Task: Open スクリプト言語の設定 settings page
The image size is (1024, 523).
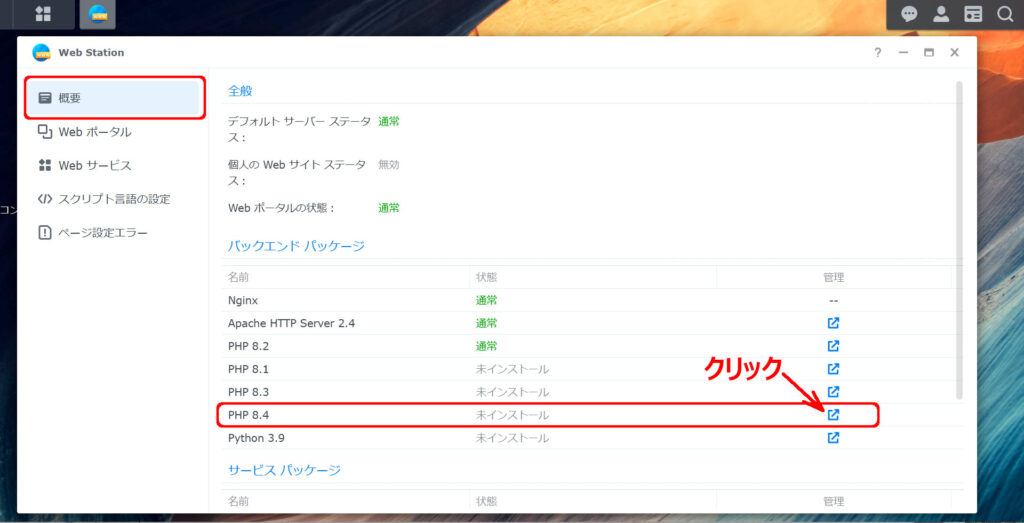Action: click(113, 199)
